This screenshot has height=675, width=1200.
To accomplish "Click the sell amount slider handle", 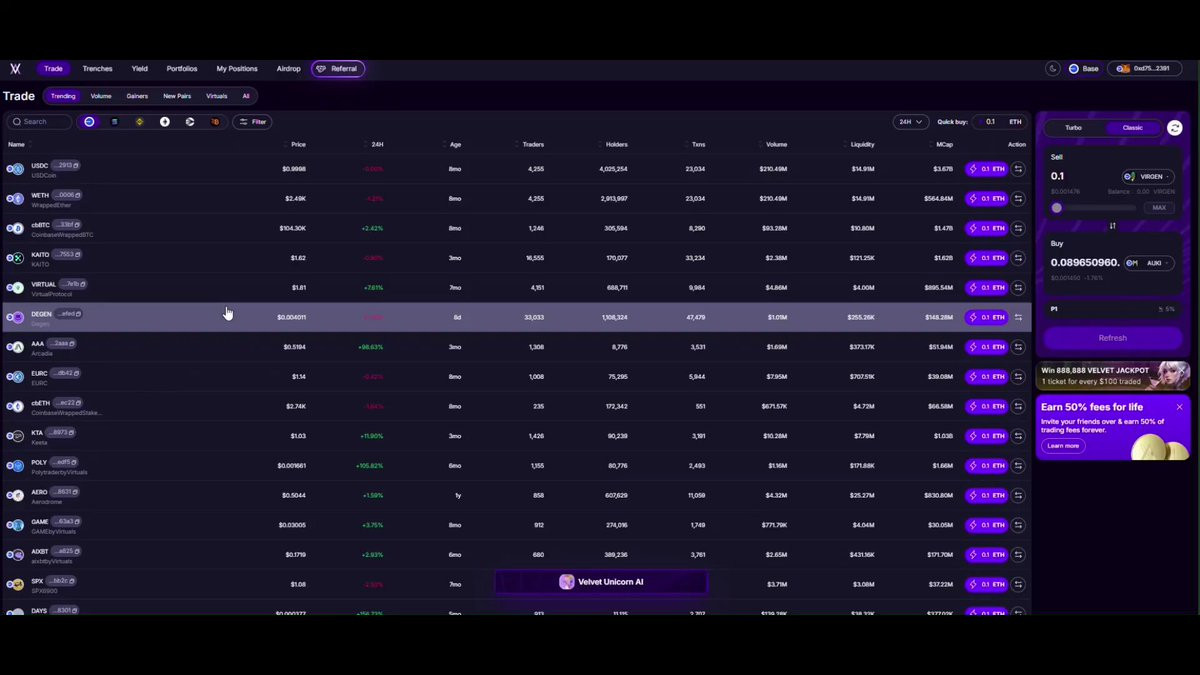I will 1057,208.
